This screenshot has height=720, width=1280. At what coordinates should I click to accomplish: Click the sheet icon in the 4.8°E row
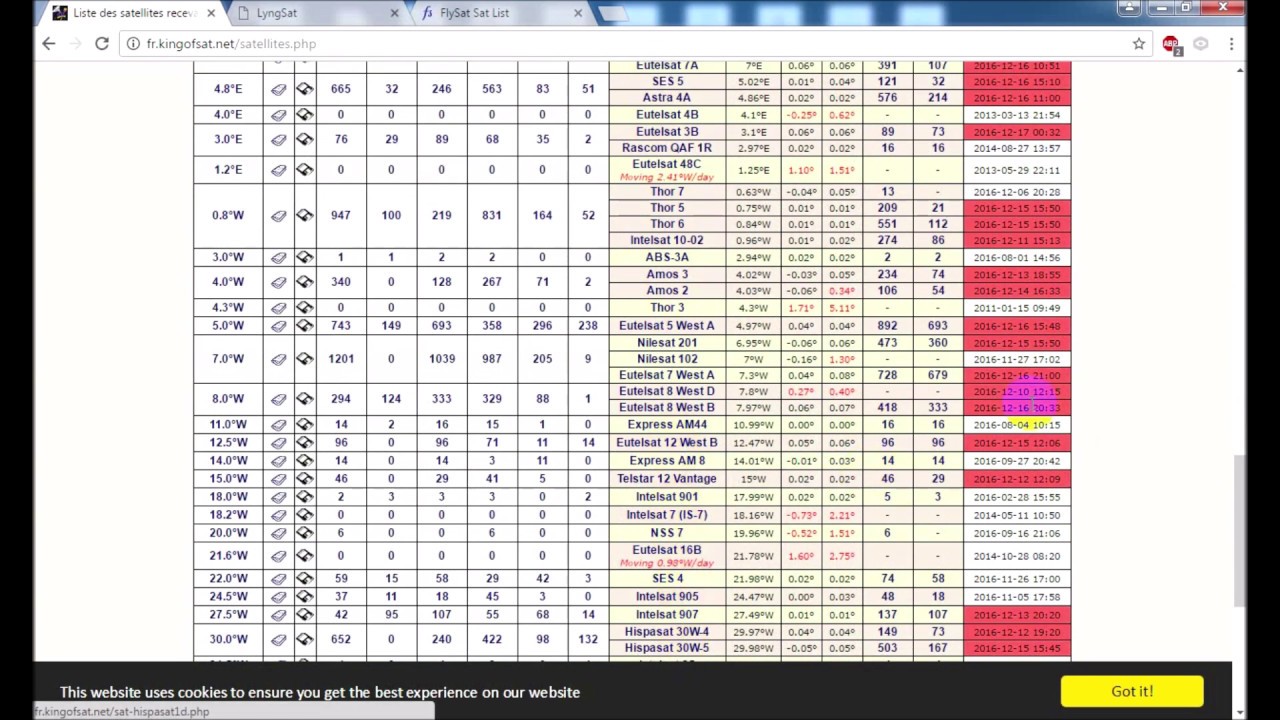[278, 89]
